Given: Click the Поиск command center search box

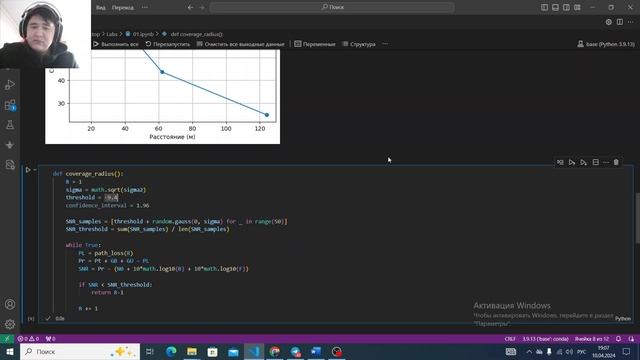Looking at the screenshot, I should tap(332, 7).
